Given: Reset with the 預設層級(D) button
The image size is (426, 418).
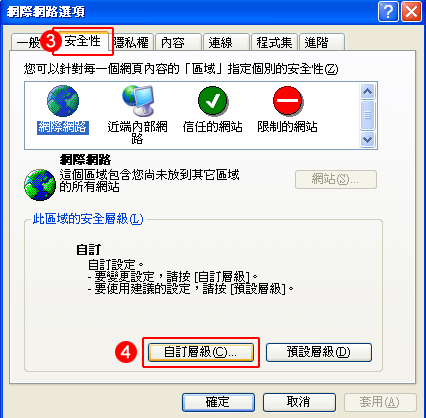Looking at the screenshot, I should (319, 352).
